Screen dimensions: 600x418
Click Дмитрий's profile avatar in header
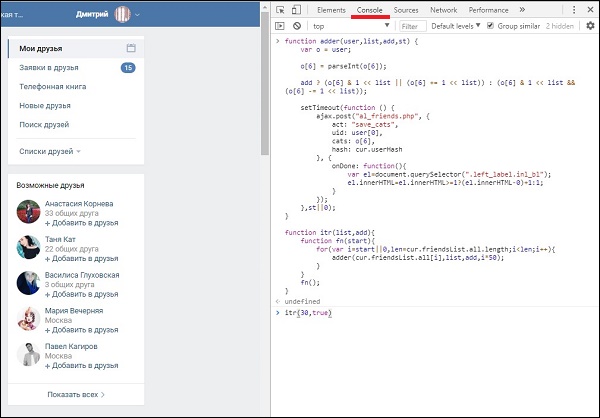coord(122,15)
